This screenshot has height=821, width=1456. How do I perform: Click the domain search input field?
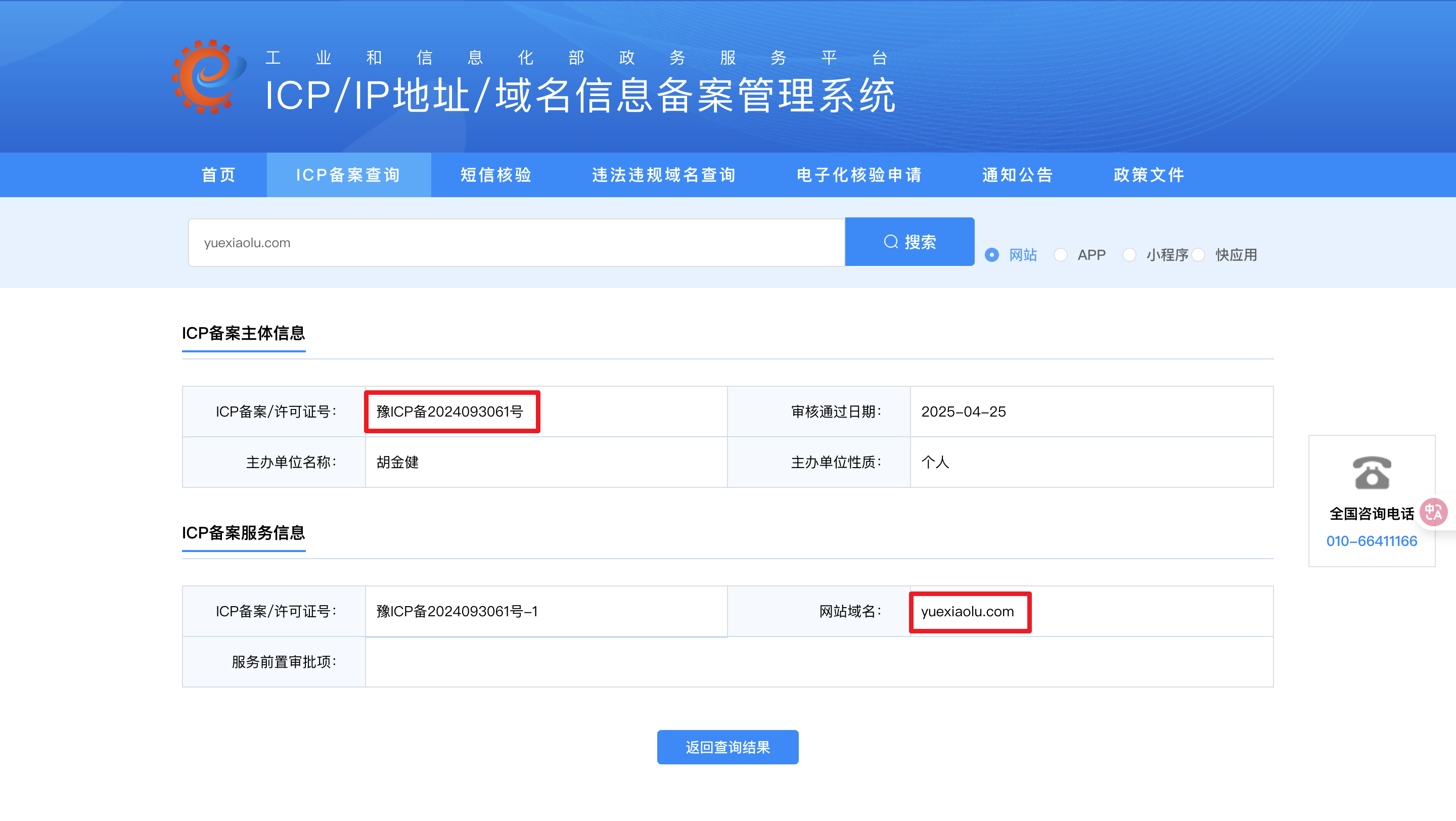pos(516,242)
